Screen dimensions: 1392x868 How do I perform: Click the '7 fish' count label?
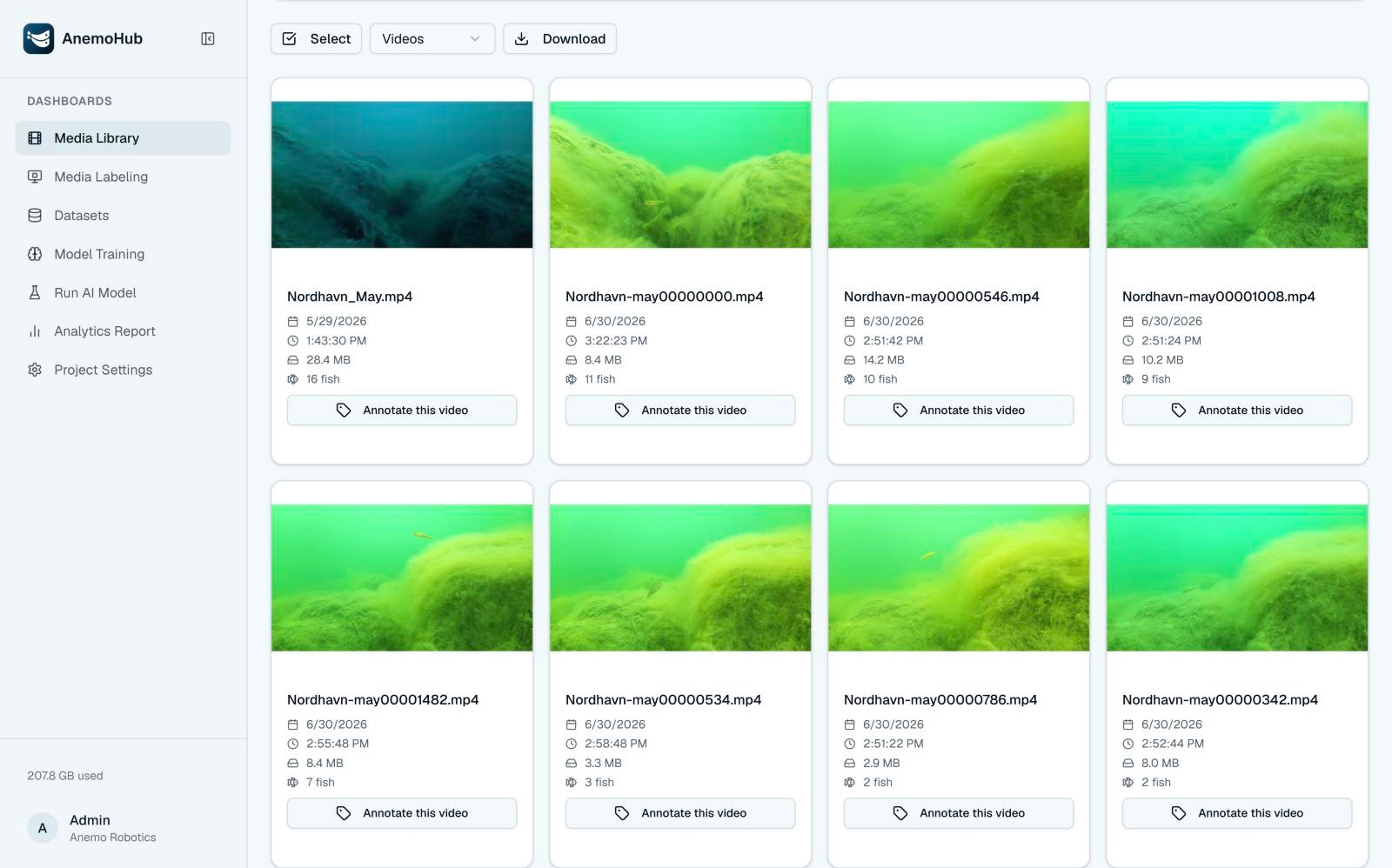(320, 782)
